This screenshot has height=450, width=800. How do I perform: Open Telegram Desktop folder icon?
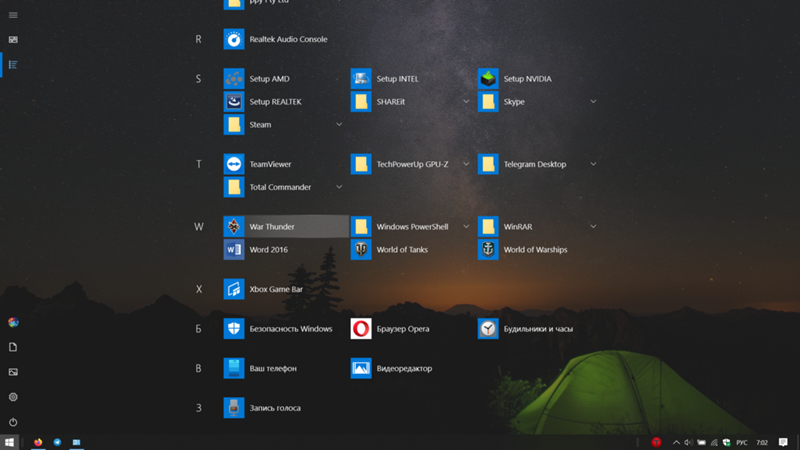click(488, 164)
